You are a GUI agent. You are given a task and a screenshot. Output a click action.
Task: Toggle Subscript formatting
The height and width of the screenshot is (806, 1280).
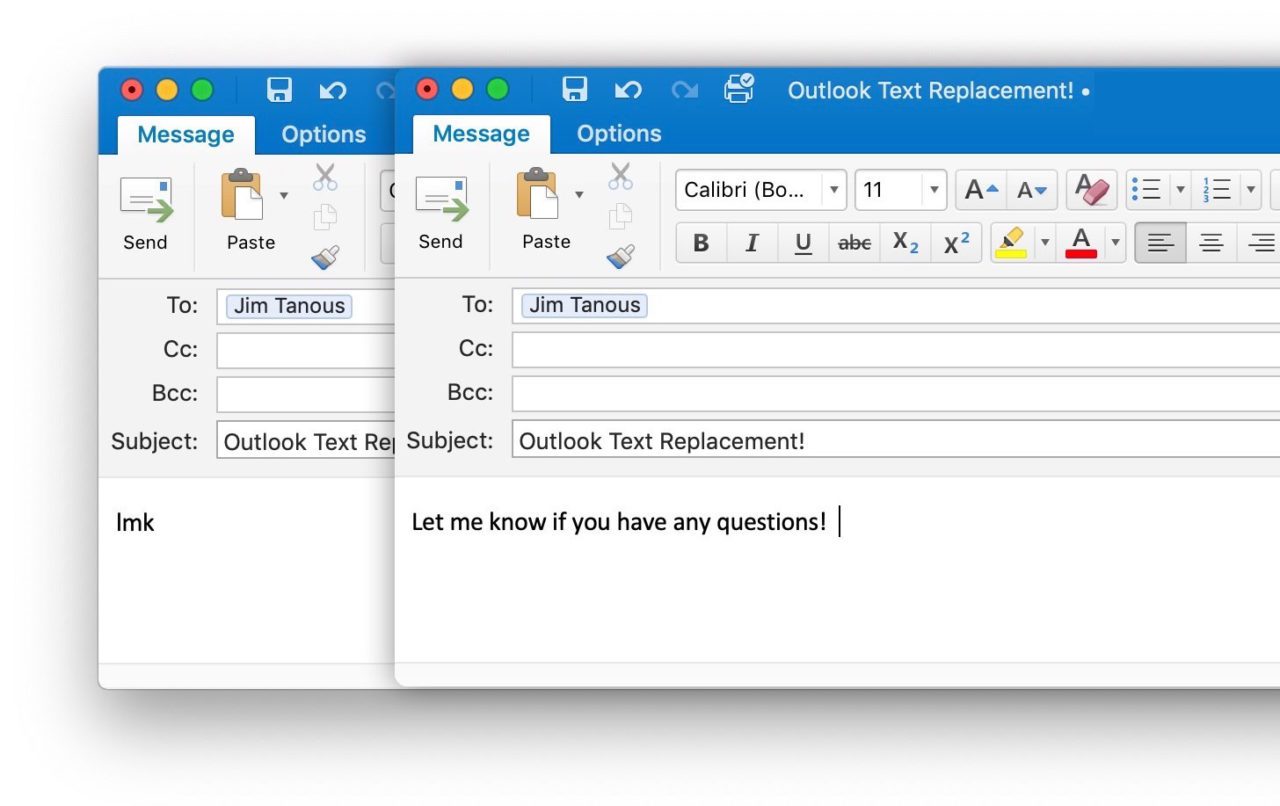[x=905, y=243]
